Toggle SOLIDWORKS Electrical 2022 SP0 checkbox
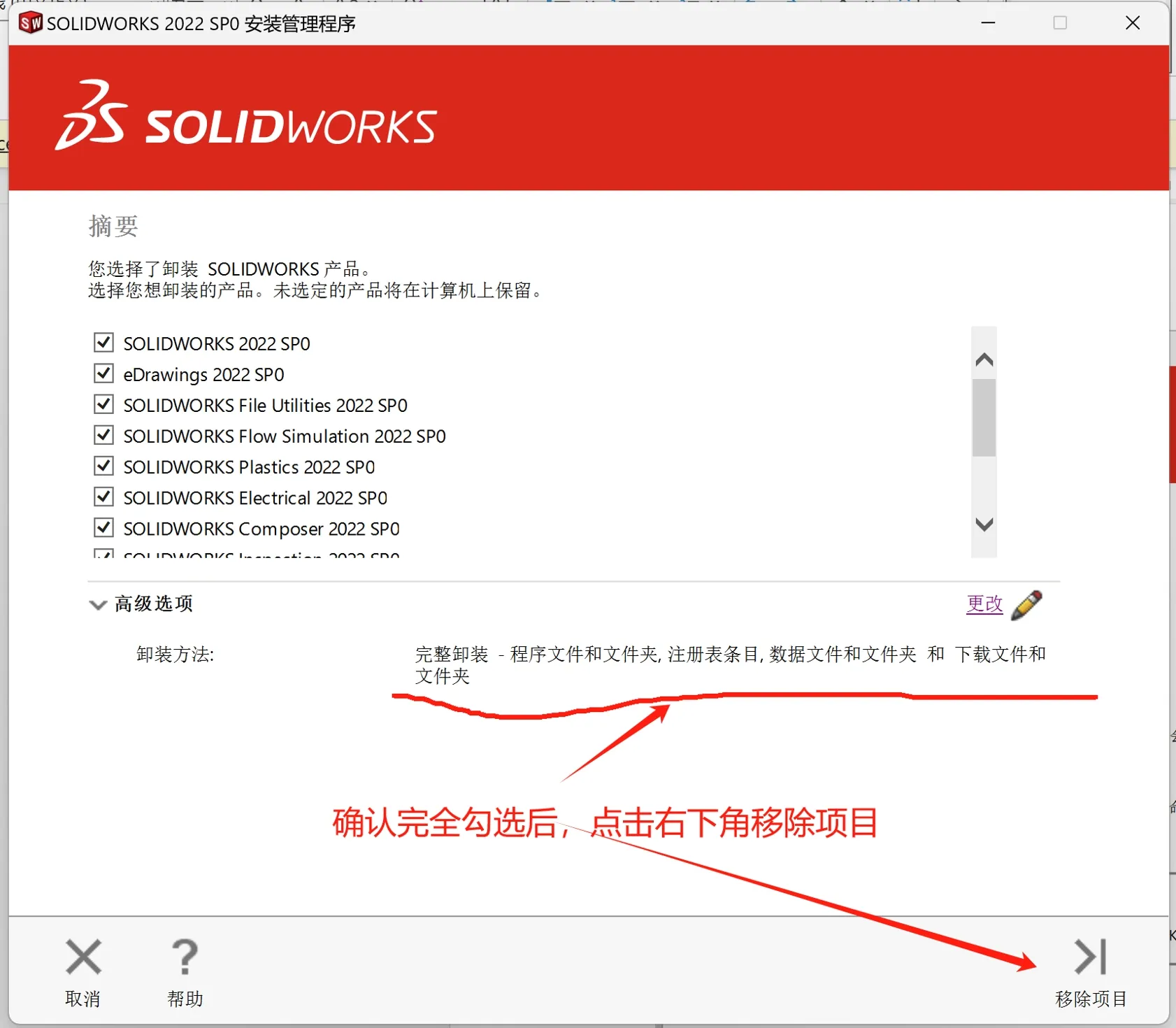Image resolution: width=1176 pixels, height=1028 pixels. coord(103,497)
